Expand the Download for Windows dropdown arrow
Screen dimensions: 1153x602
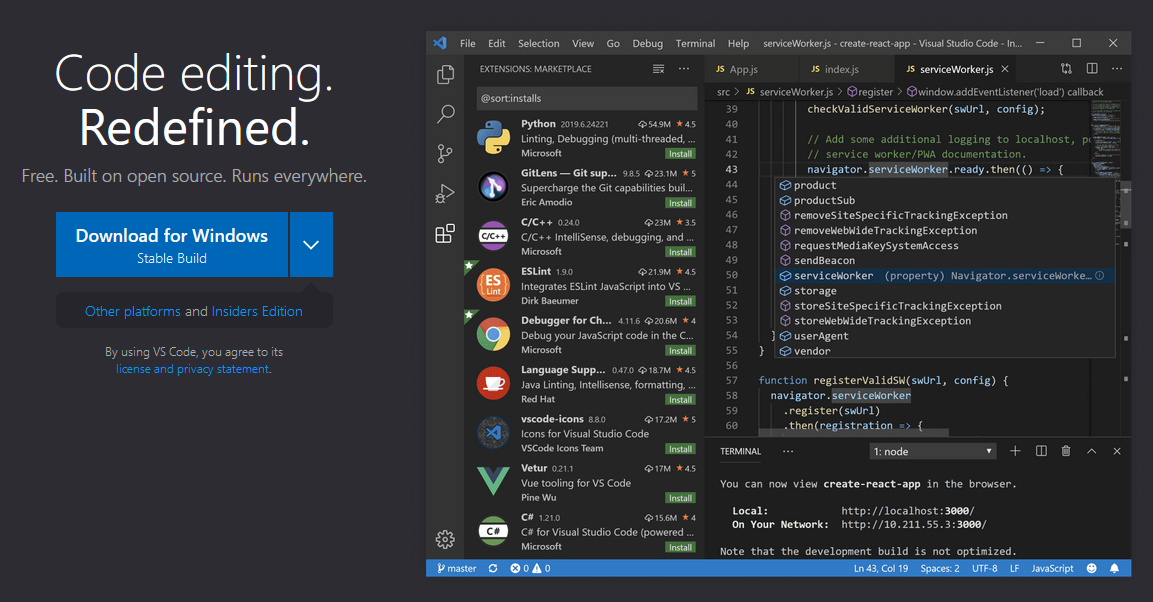[311, 244]
